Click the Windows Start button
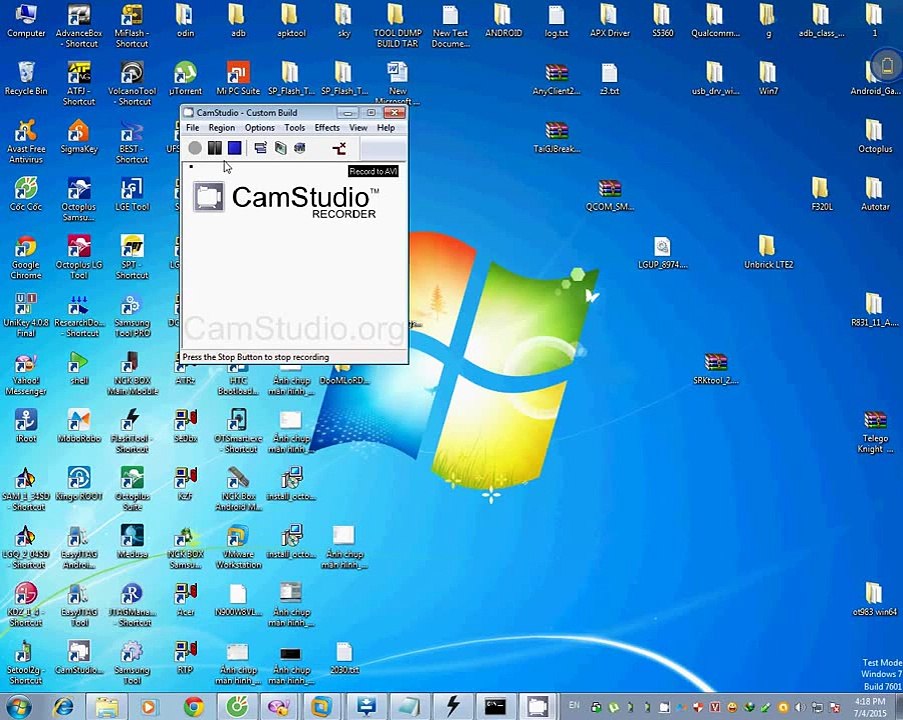This screenshot has height=720, width=903. point(20,707)
